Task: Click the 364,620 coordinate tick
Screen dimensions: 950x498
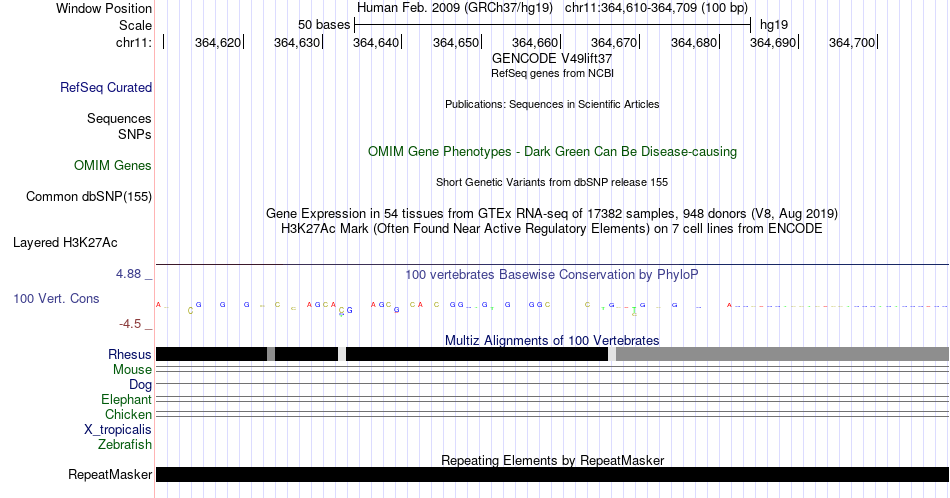Action: [x=218, y=42]
